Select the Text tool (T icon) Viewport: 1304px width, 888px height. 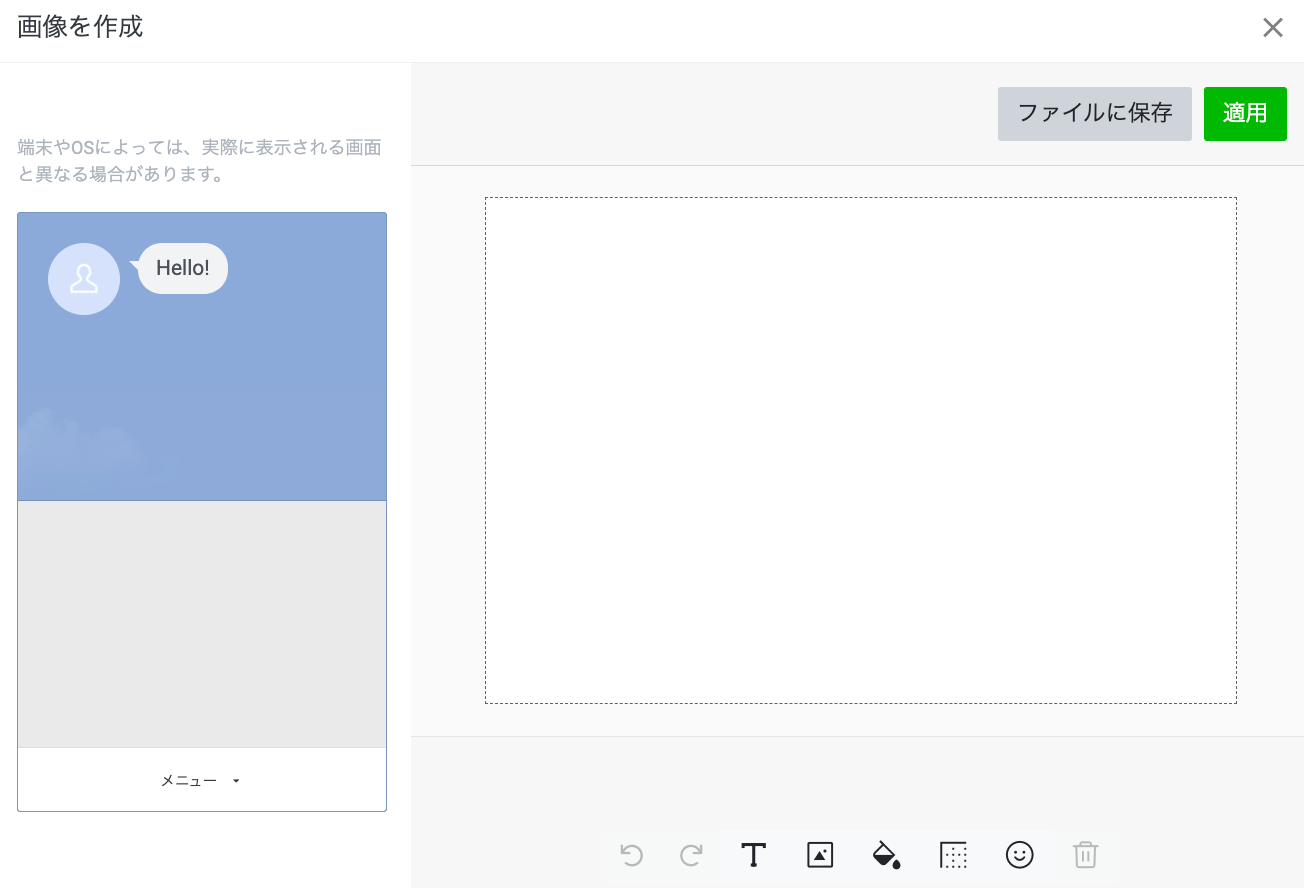(753, 855)
